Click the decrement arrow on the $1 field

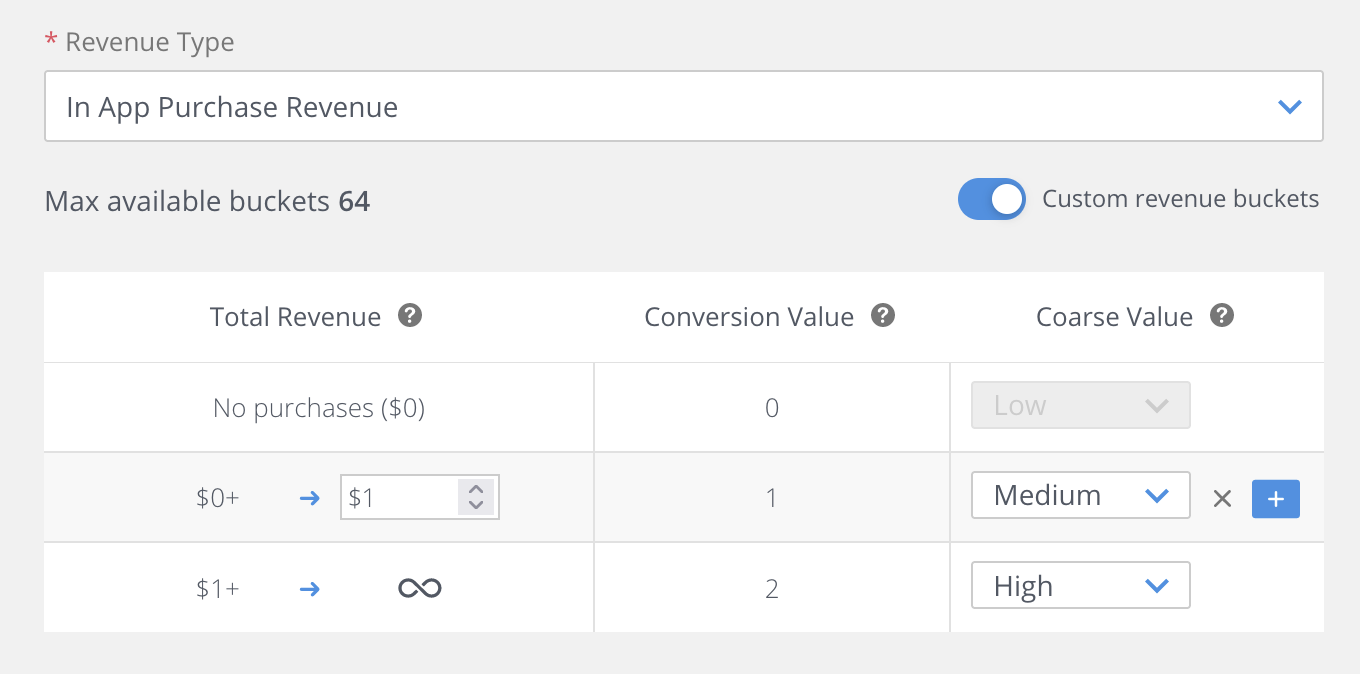coord(476,503)
